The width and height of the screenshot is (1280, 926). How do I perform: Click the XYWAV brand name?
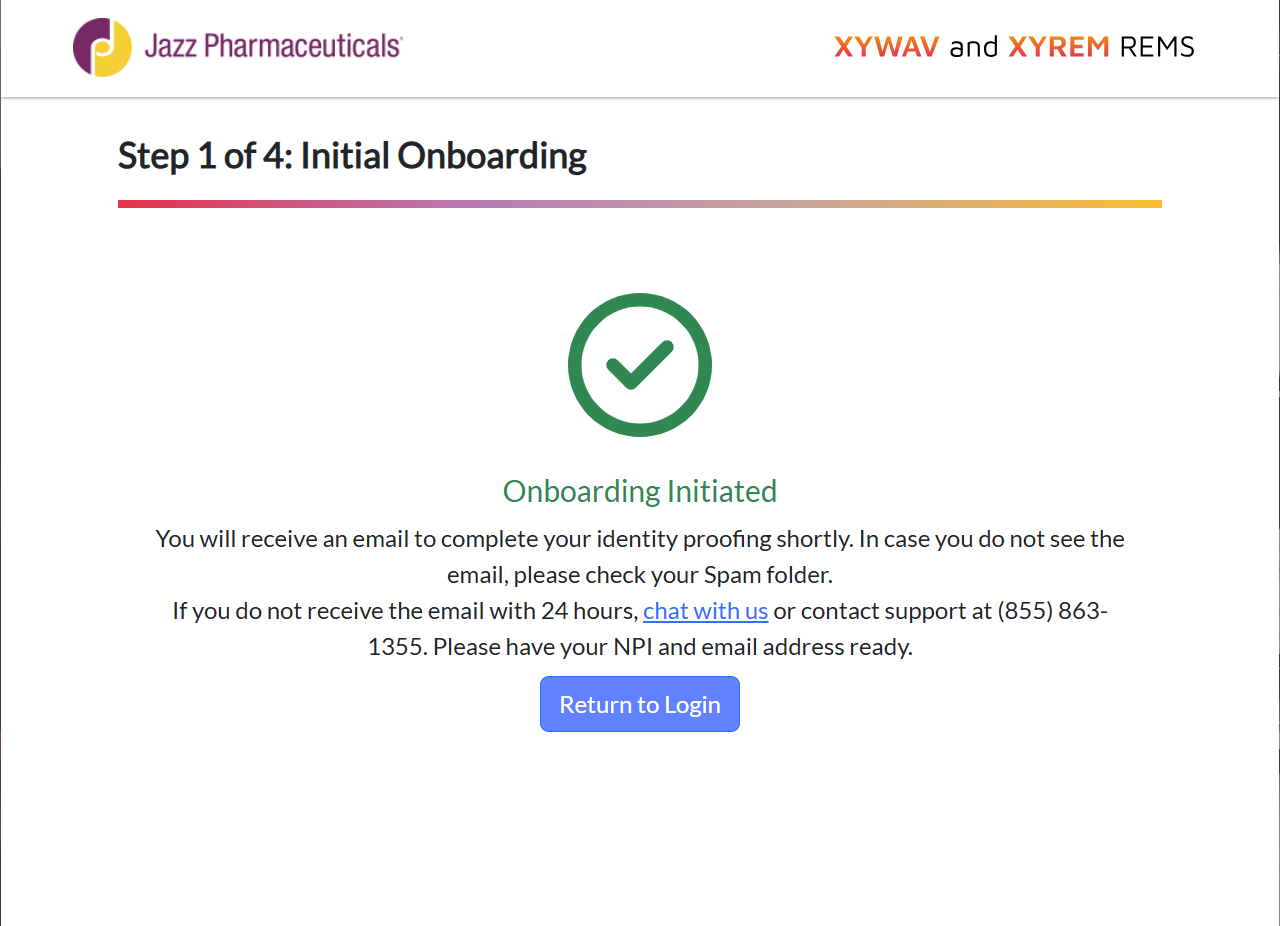point(886,46)
